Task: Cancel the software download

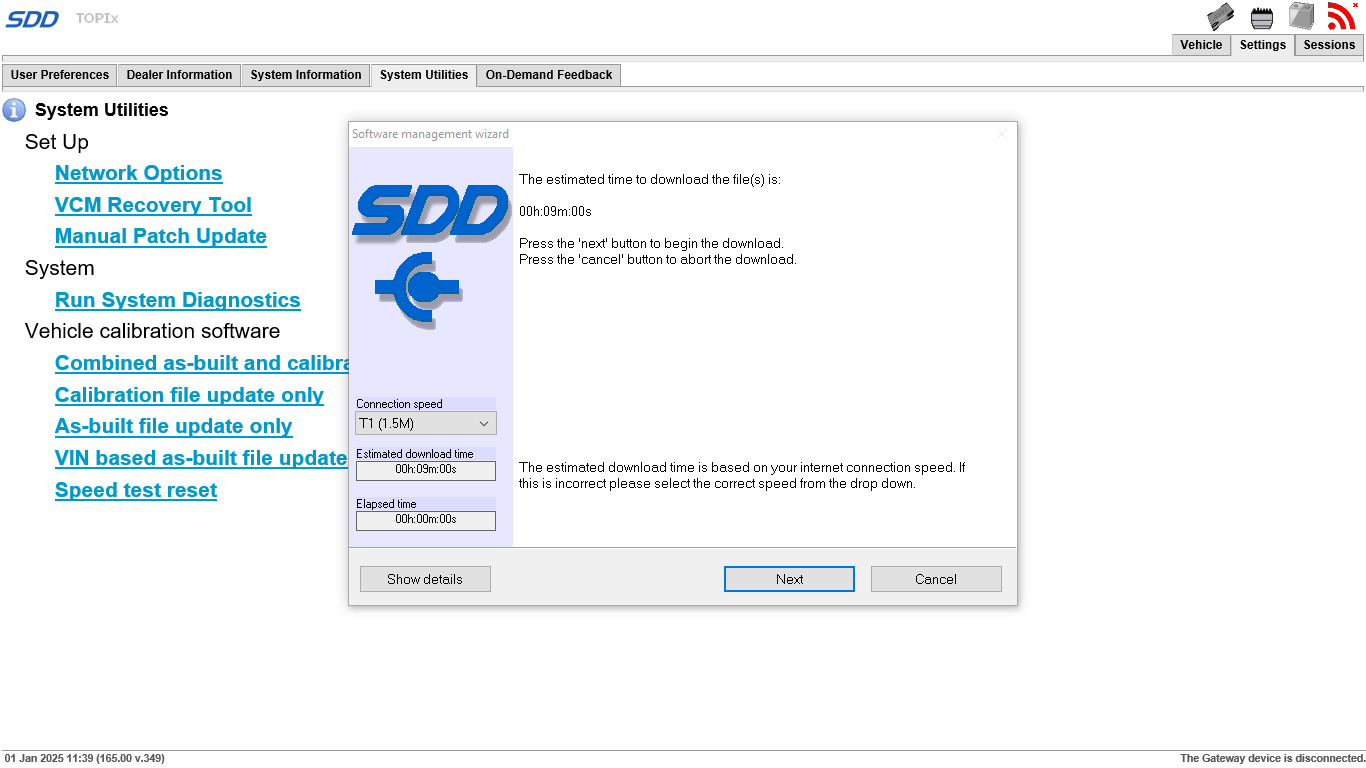Action: 936,579
